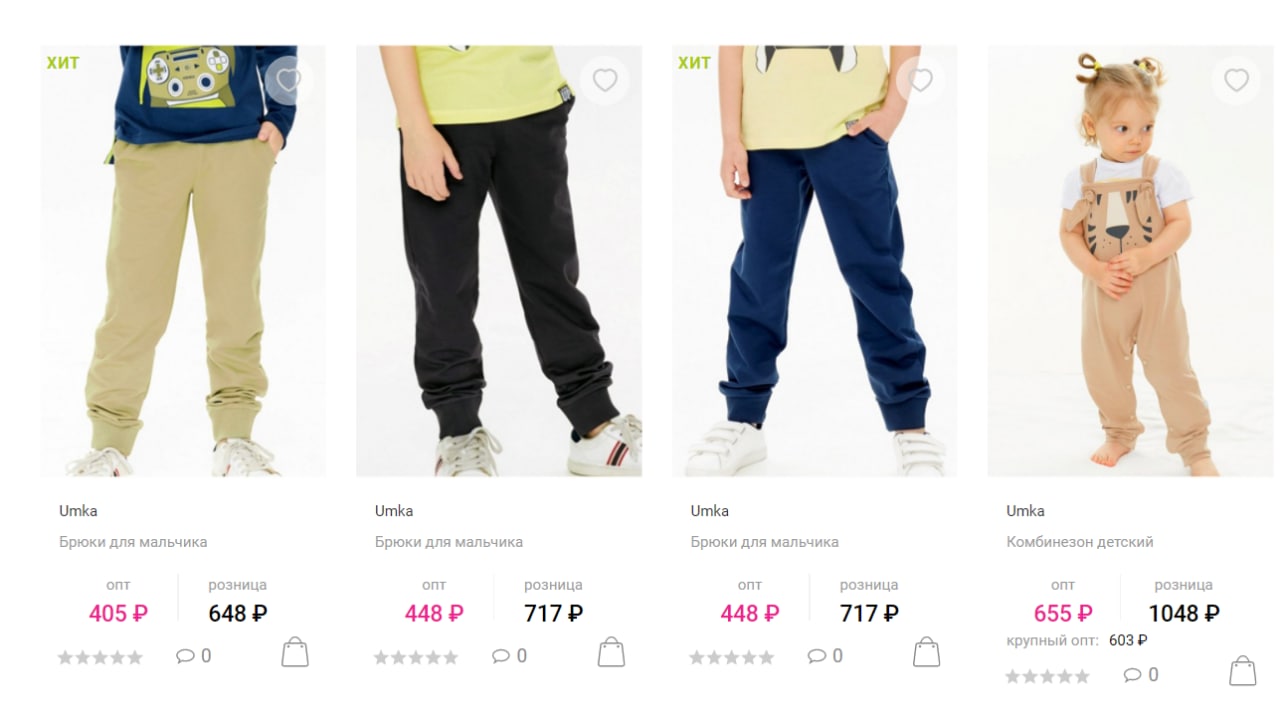Toggle heart on navy blue trousers
This screenshot has height=722, width=1280.
point(921,80)
